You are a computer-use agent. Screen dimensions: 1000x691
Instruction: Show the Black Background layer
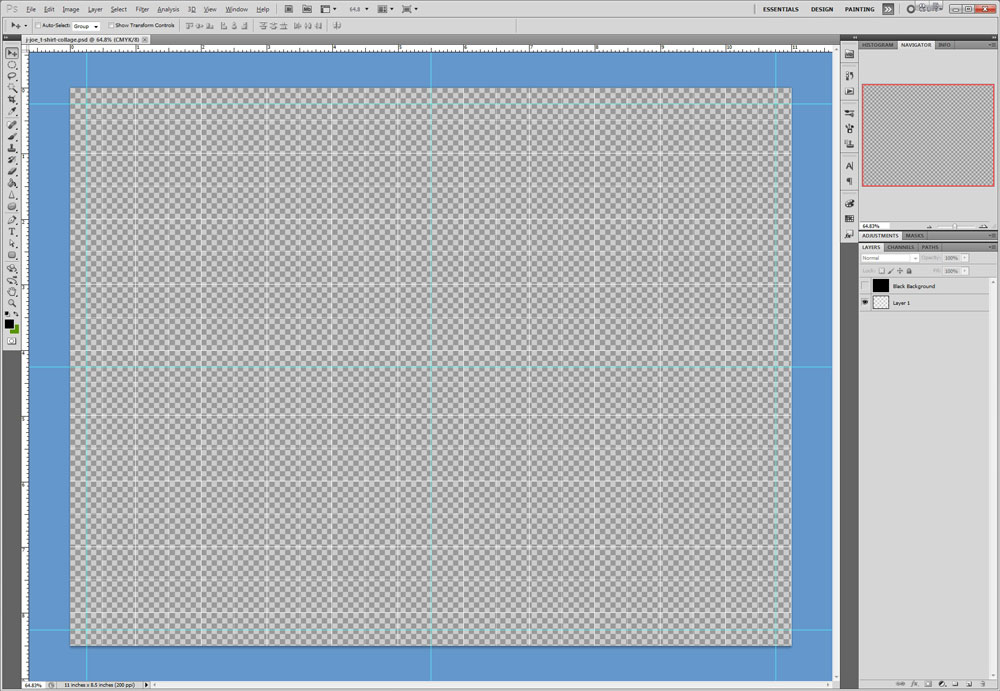(x=865, y=286)
